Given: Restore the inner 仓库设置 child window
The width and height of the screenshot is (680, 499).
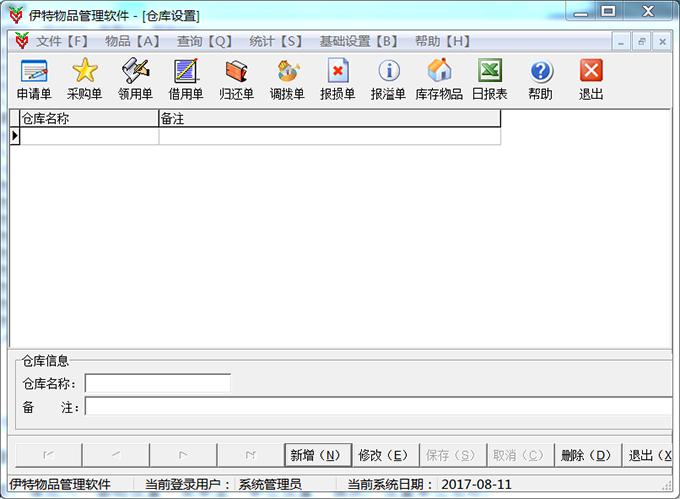Looking at the screenshot, I should (641, 42).
